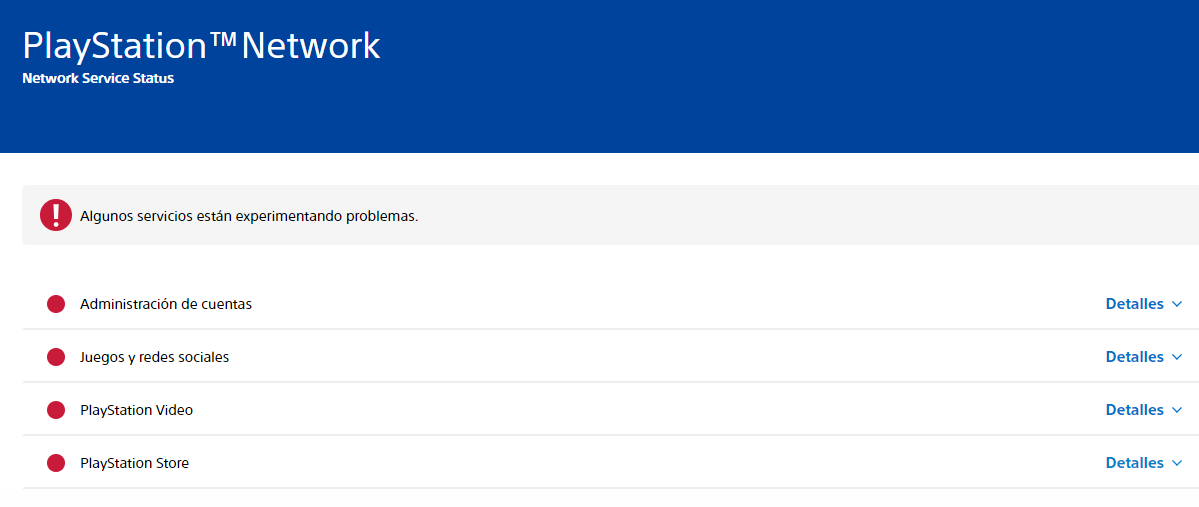The height and width of the screenshot is (507, 1199).
Task: Select the 'PlayStation Video' label
Action: pyautogui.click(x=136, y=411)
